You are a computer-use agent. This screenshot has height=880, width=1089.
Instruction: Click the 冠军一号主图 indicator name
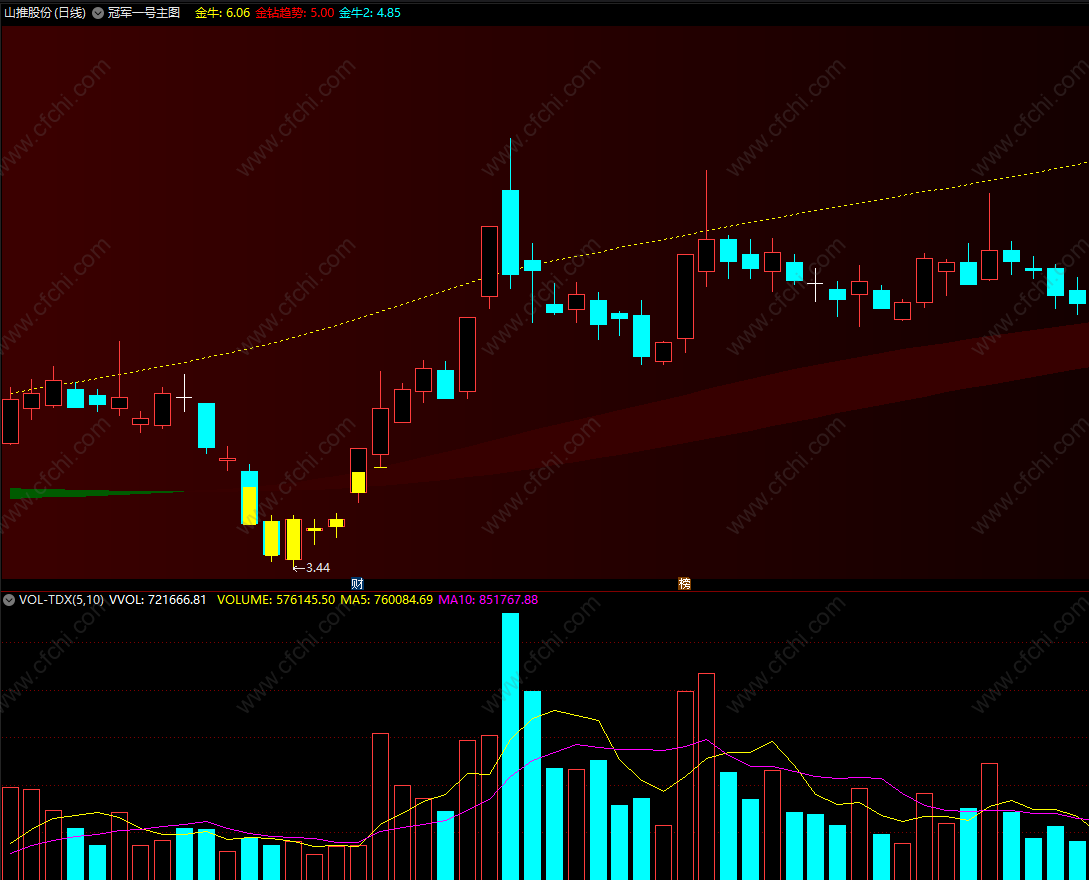144,13
